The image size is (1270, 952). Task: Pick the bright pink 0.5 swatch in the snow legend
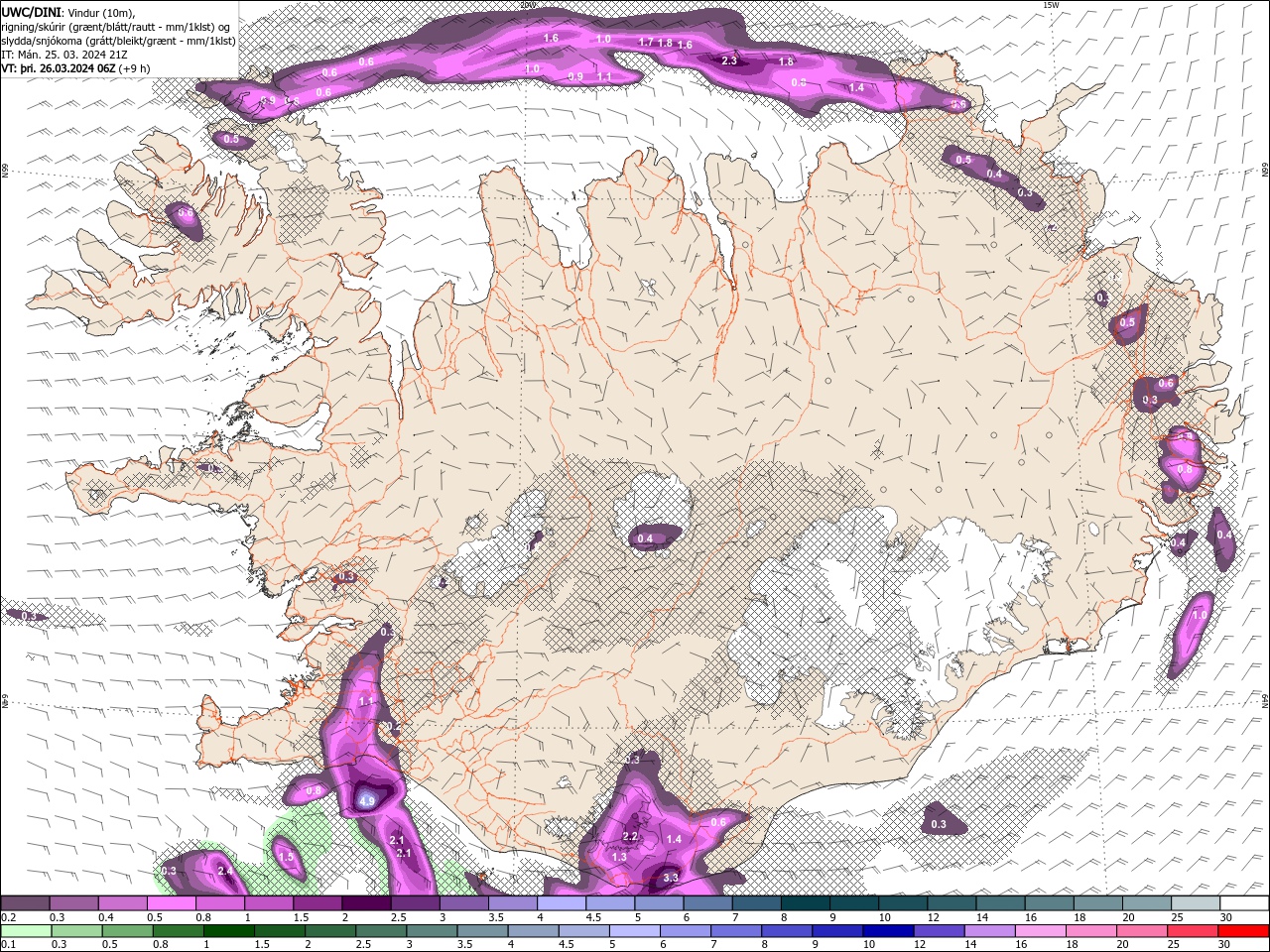(171, 902)
